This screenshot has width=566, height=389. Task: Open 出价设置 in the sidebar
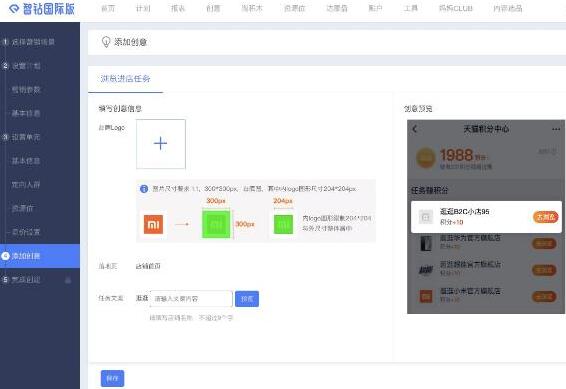click(26, 232)
